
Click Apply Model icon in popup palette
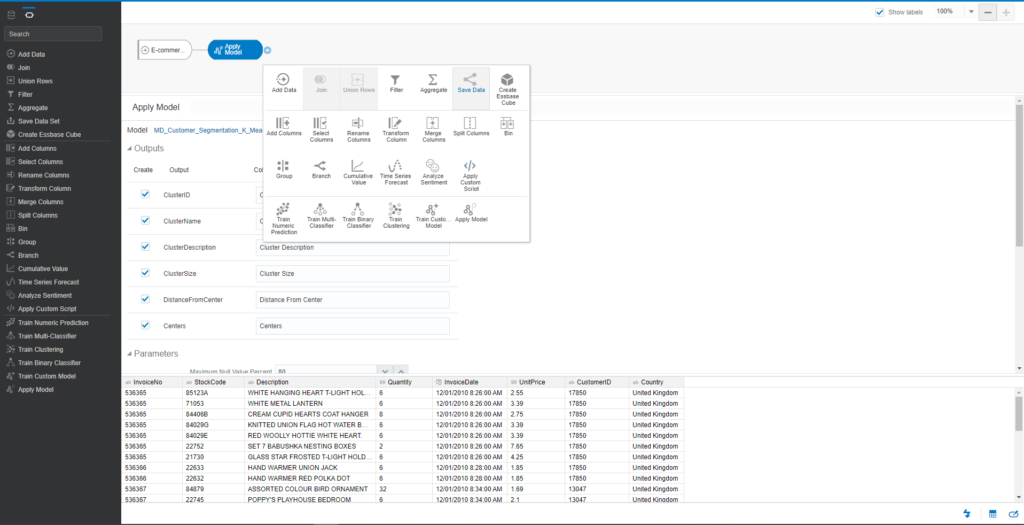pos(471,214)
